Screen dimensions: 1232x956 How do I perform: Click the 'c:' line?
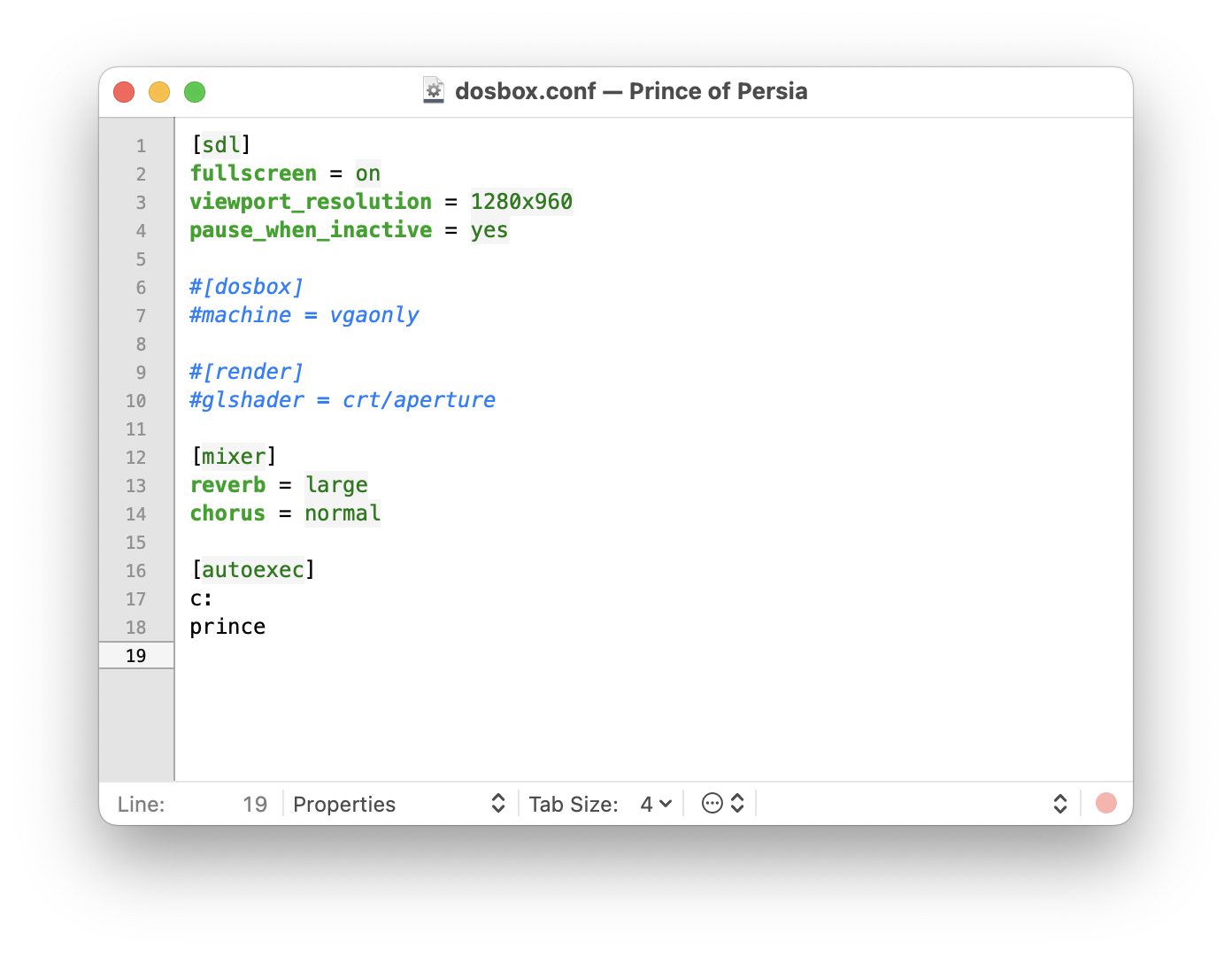201,597
